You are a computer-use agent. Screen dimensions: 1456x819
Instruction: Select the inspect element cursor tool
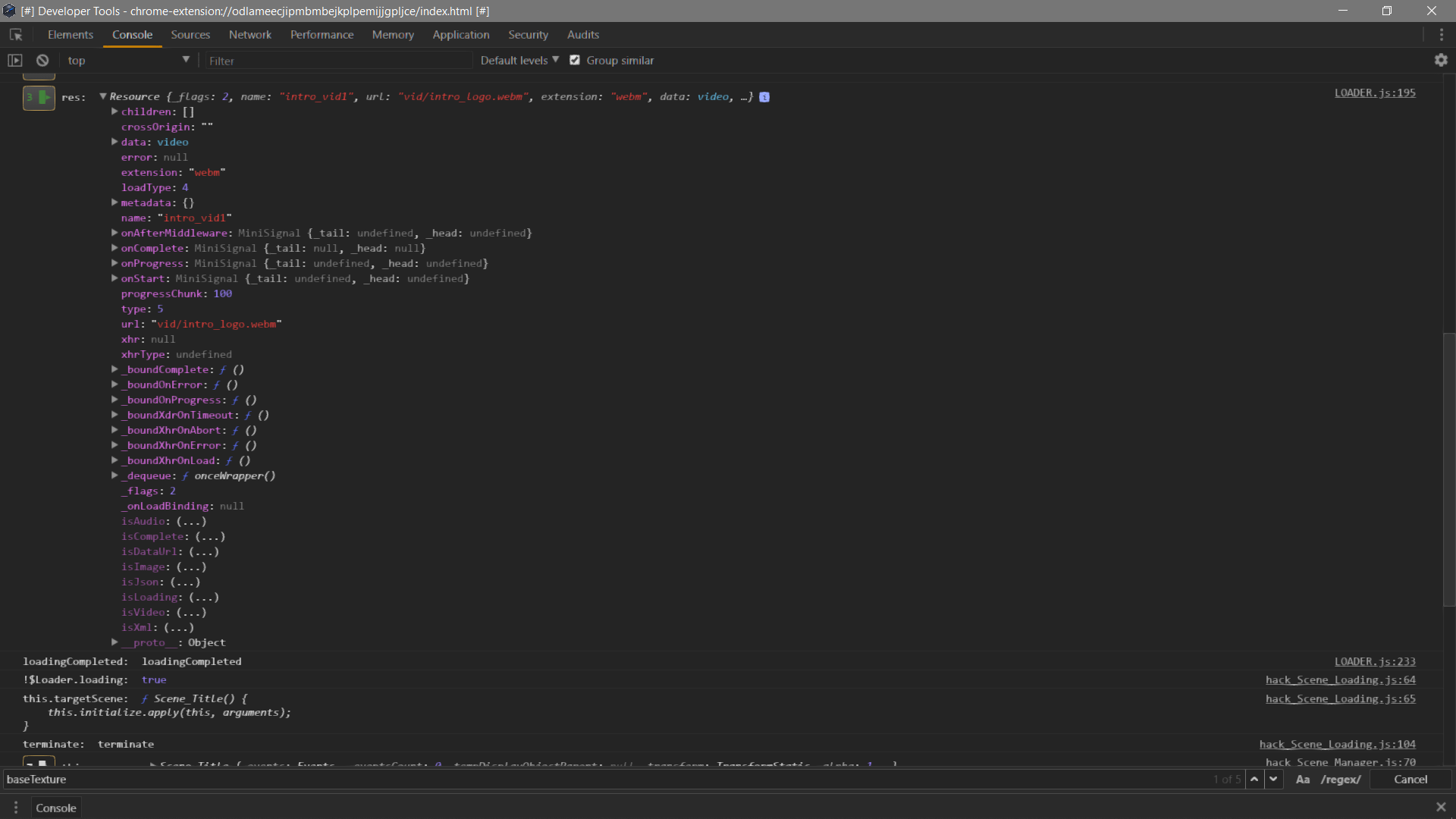[x=16, y=34]
